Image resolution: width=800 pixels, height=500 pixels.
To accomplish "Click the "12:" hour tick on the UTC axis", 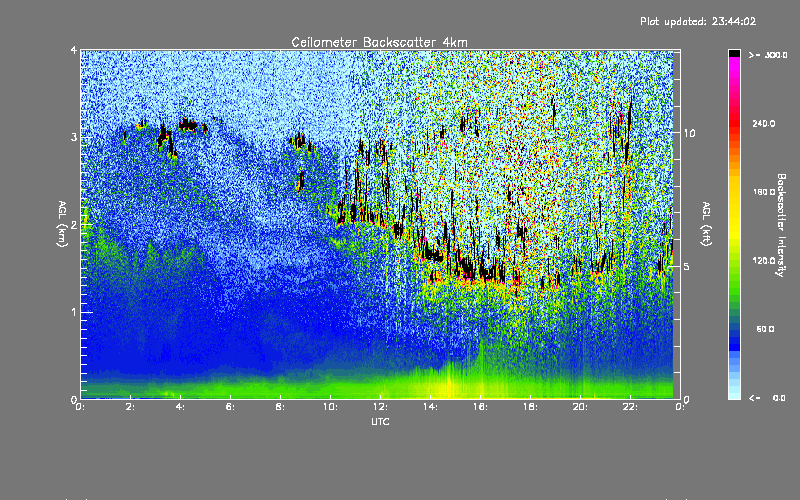I will pos(380,407).
